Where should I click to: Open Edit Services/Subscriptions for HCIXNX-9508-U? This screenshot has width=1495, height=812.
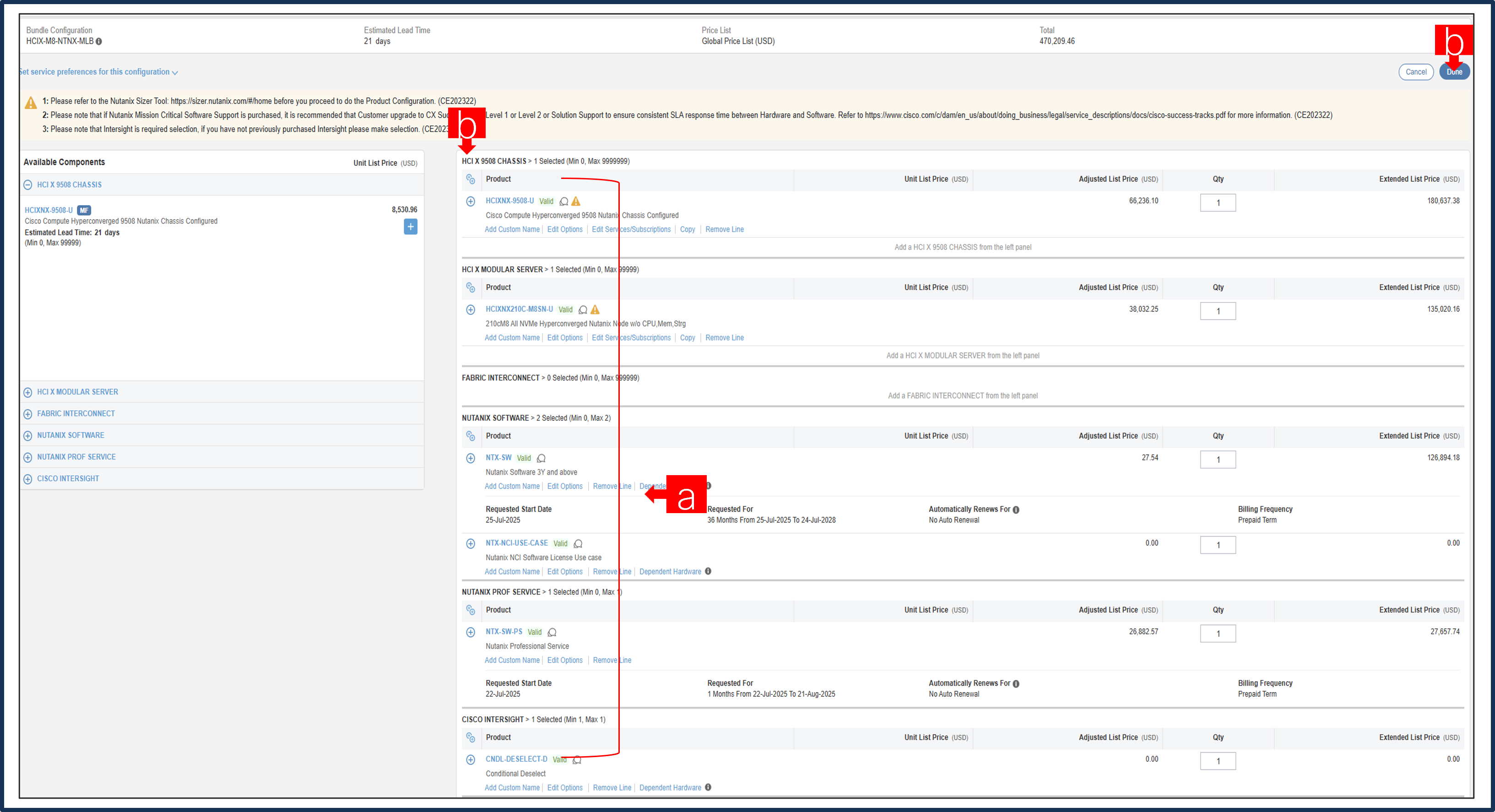631,229
